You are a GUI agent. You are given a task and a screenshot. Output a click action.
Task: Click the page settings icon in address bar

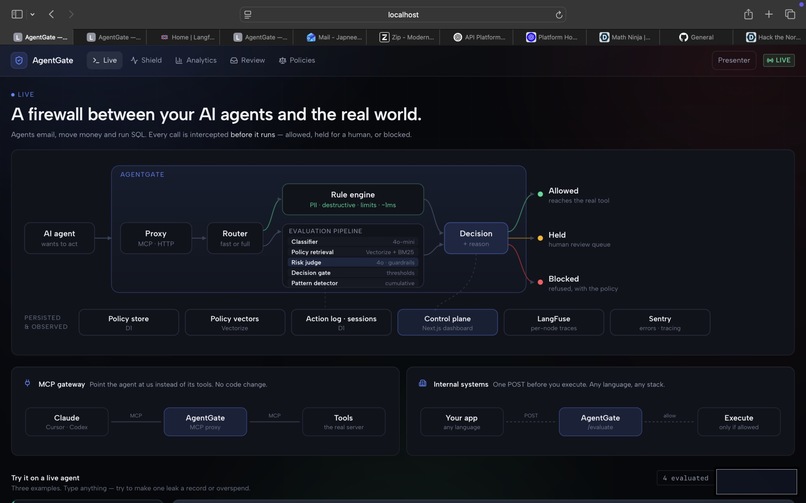pos(248,15)
